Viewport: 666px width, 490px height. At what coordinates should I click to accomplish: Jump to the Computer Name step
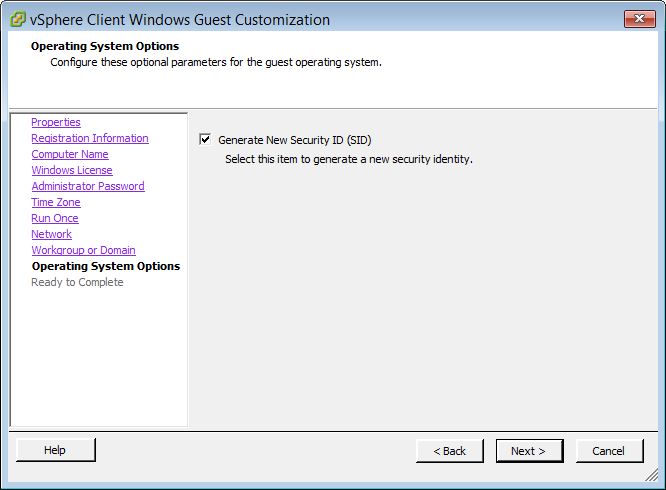[x=70, y=154]
